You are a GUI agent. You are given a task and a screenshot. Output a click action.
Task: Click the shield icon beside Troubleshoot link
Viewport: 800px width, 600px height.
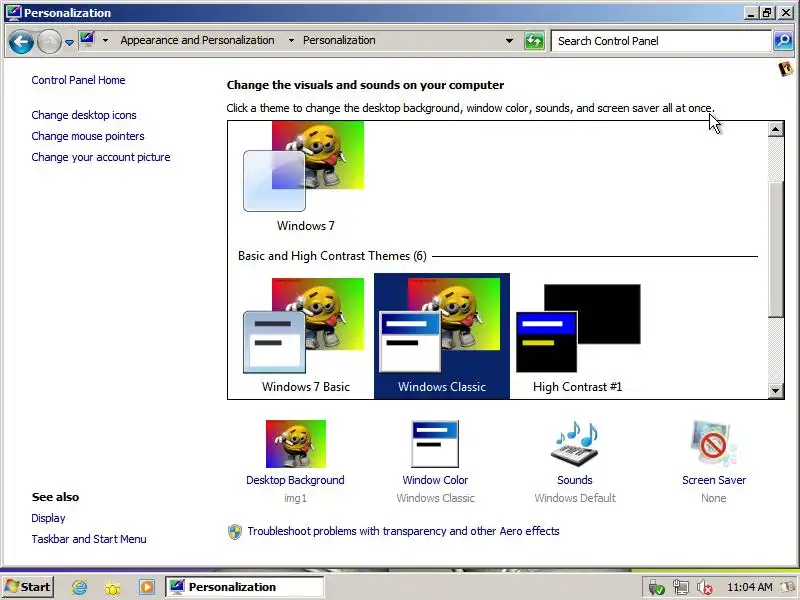tap(235, 532)
